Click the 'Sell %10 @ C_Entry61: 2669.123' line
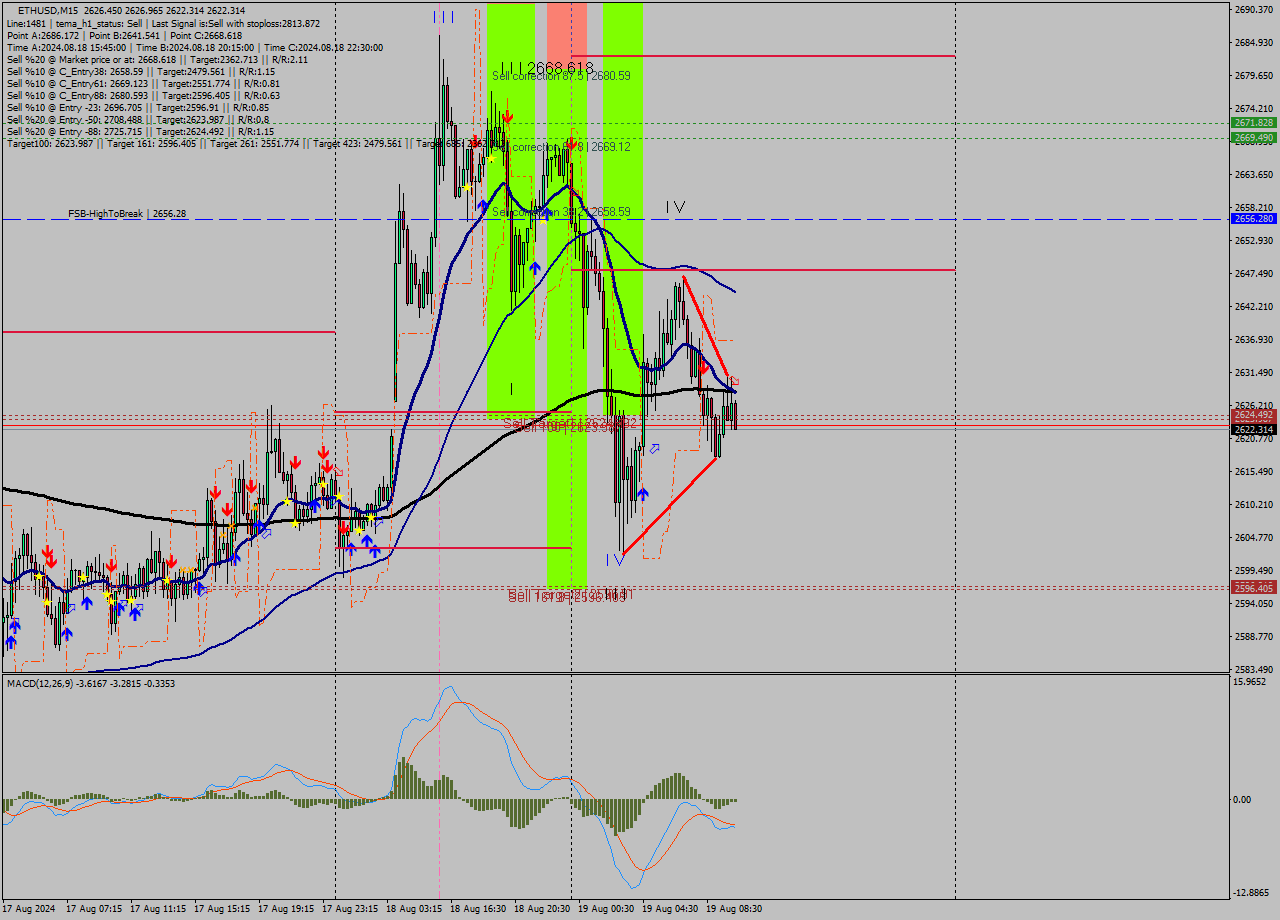 pyautogui.click(x=143, y=83)
